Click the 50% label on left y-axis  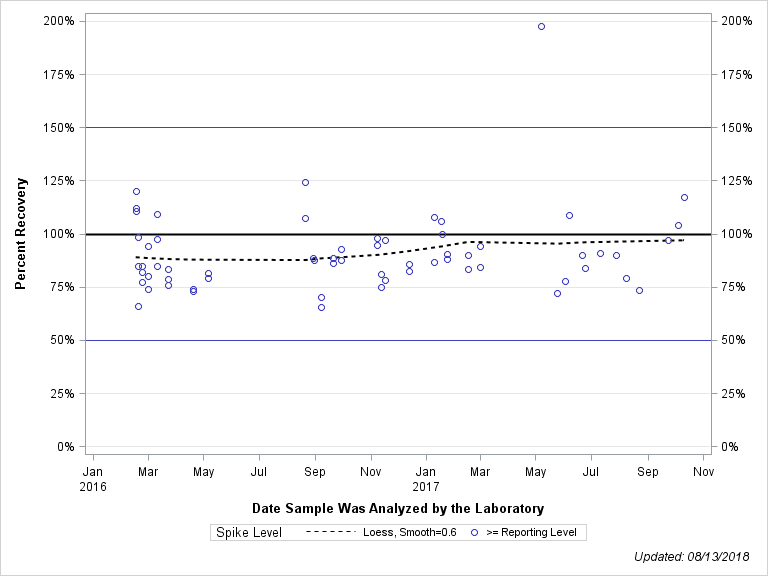pyautogui.click(x=62, y=340)
